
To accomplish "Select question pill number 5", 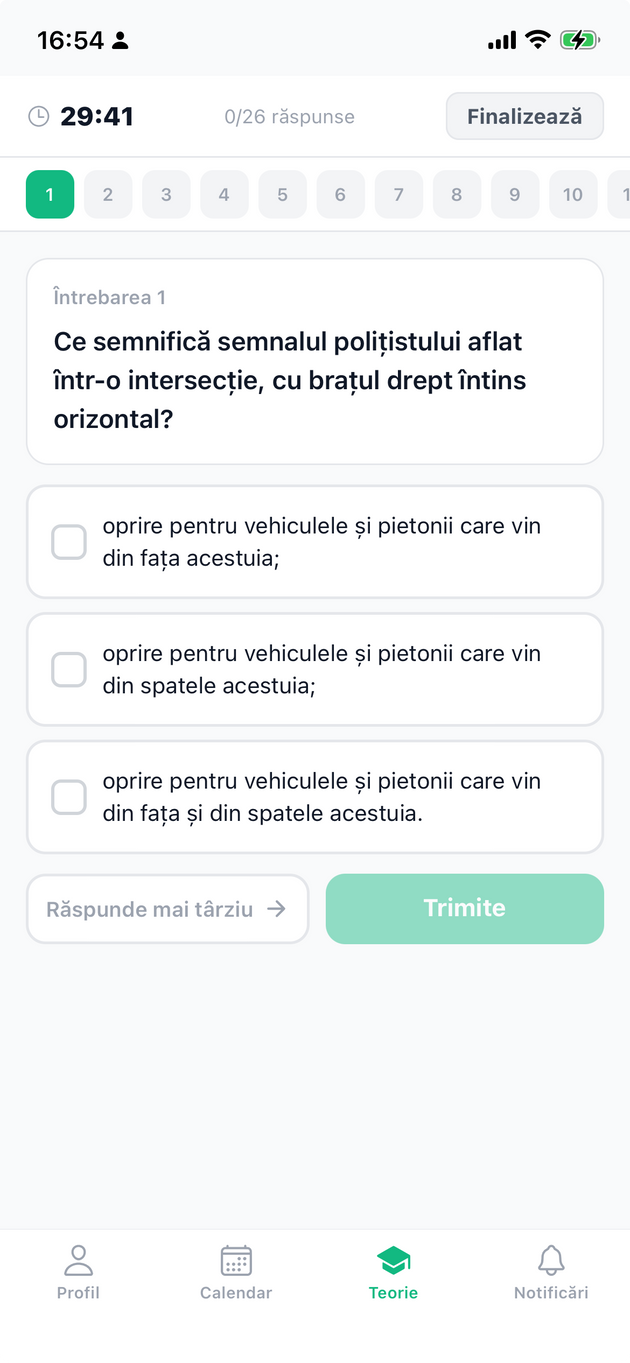I will [282, 194].
